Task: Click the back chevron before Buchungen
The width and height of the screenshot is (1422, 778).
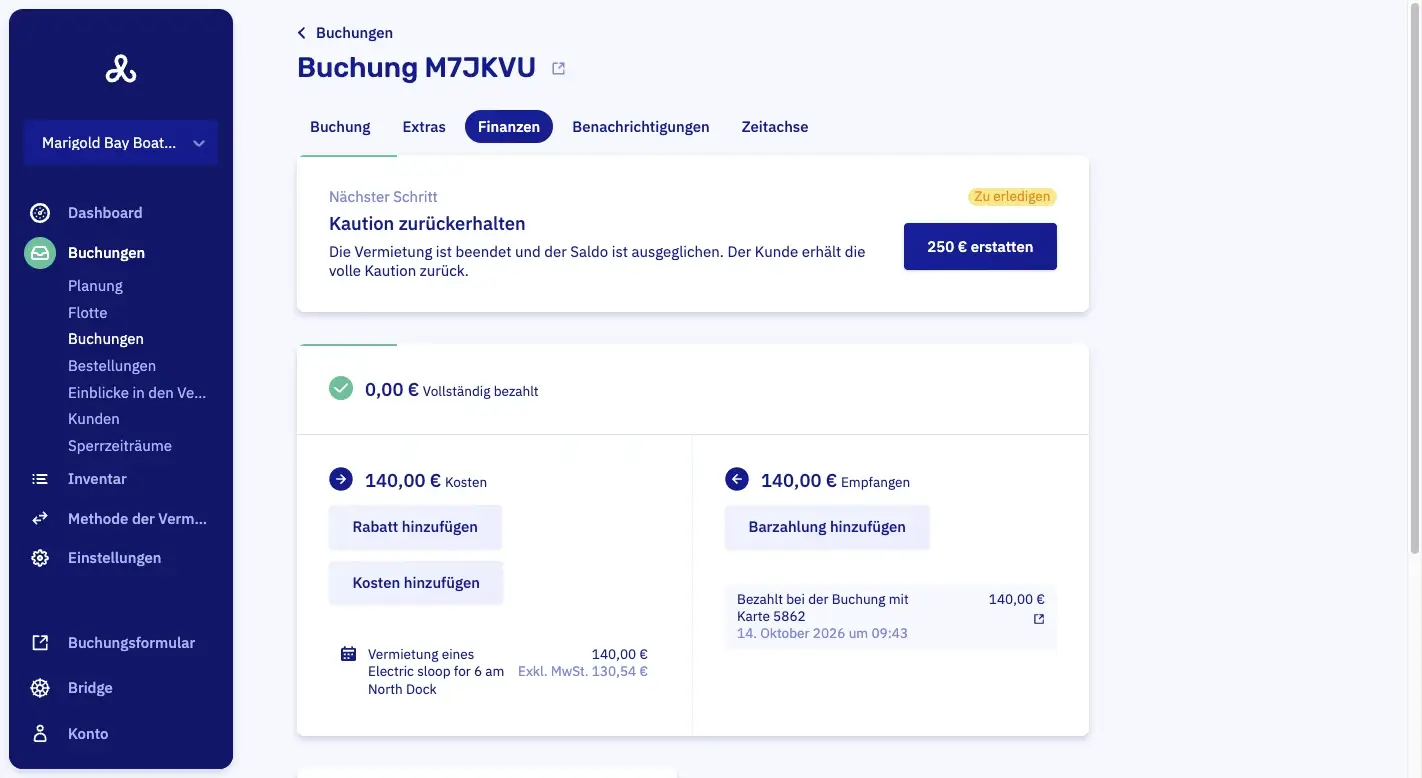Action: (x=302, y=33)
